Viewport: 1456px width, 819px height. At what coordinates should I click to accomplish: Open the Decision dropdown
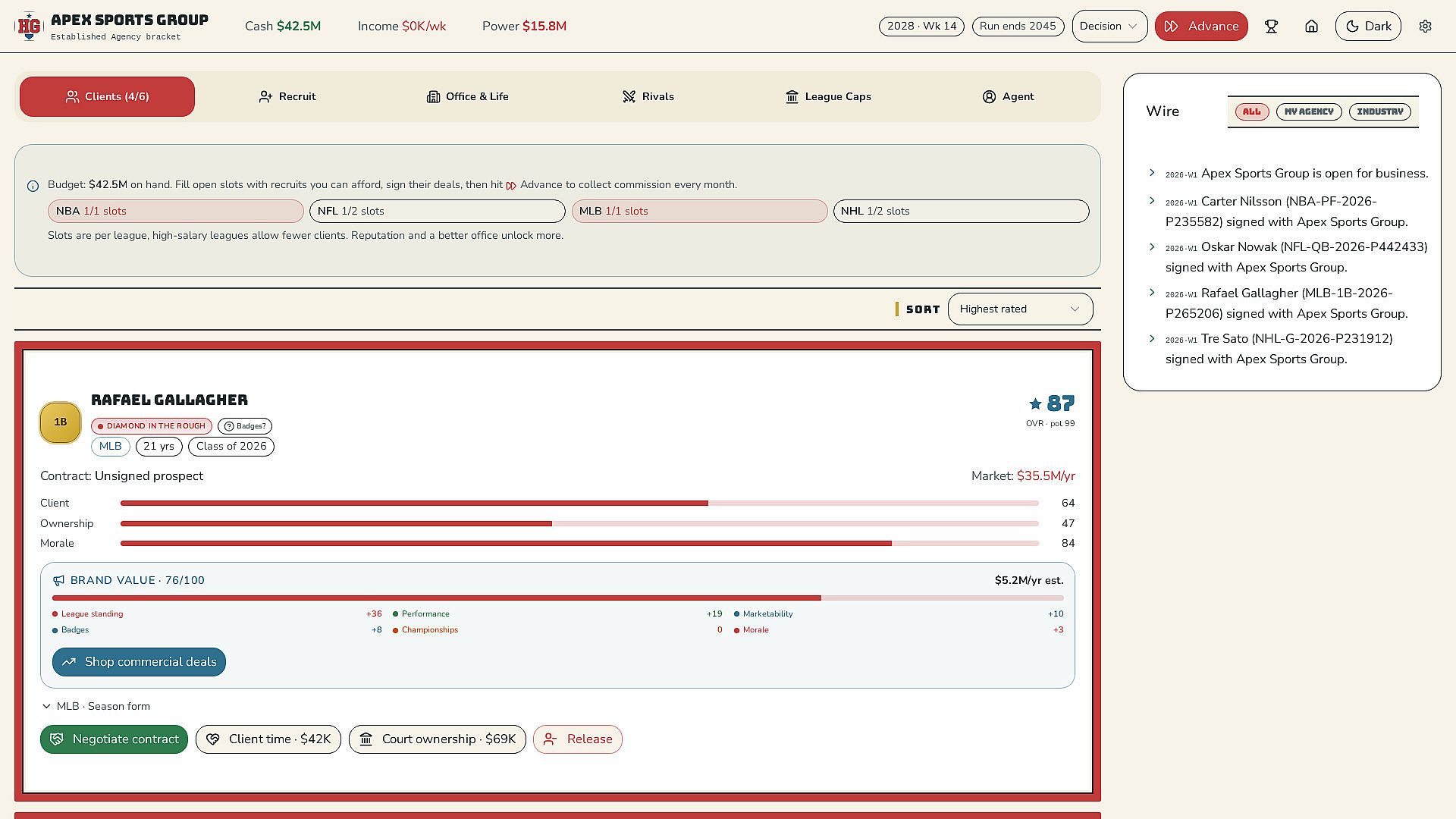[1109, 27]
